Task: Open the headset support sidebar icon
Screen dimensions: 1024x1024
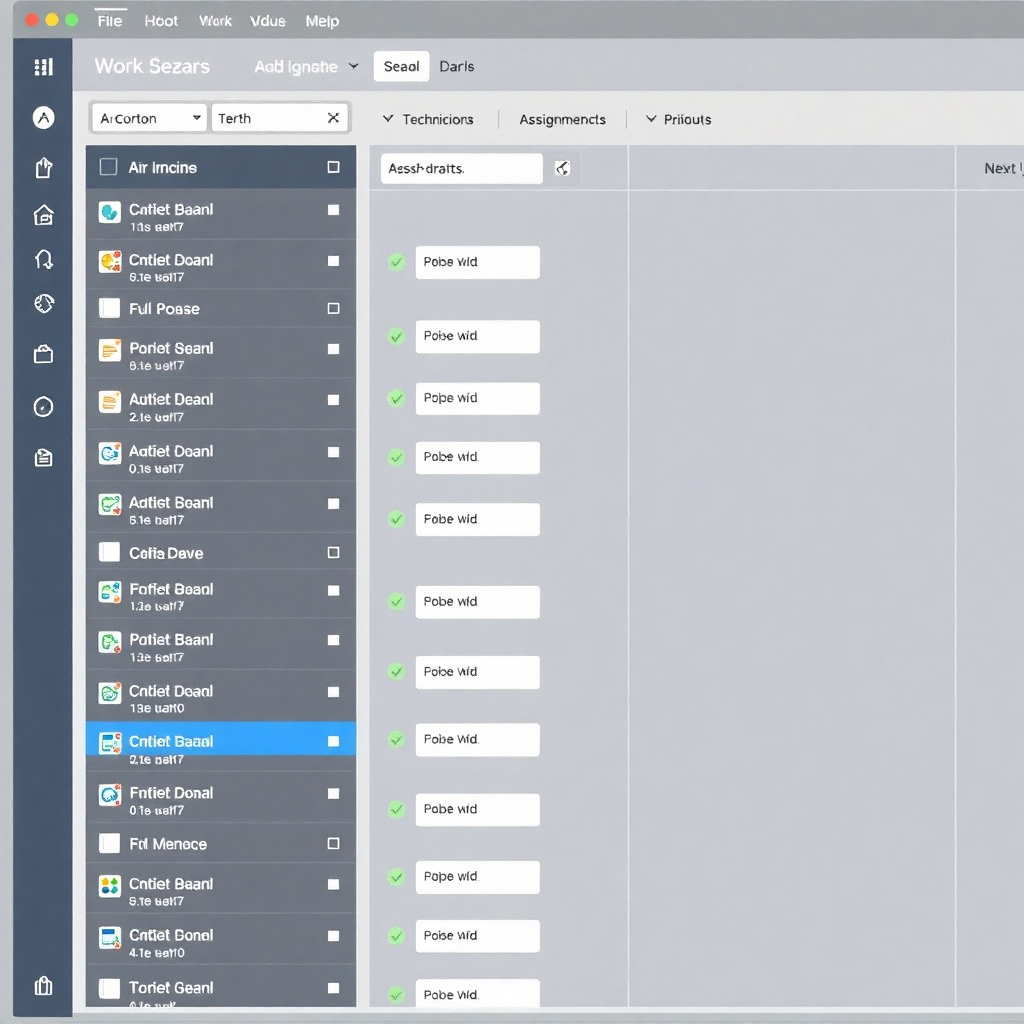Action: coord(43,259)
